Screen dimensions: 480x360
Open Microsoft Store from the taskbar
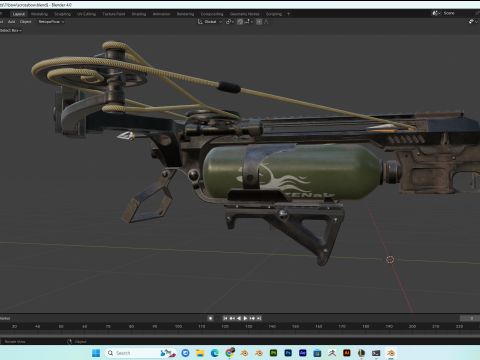click(317, 353)
